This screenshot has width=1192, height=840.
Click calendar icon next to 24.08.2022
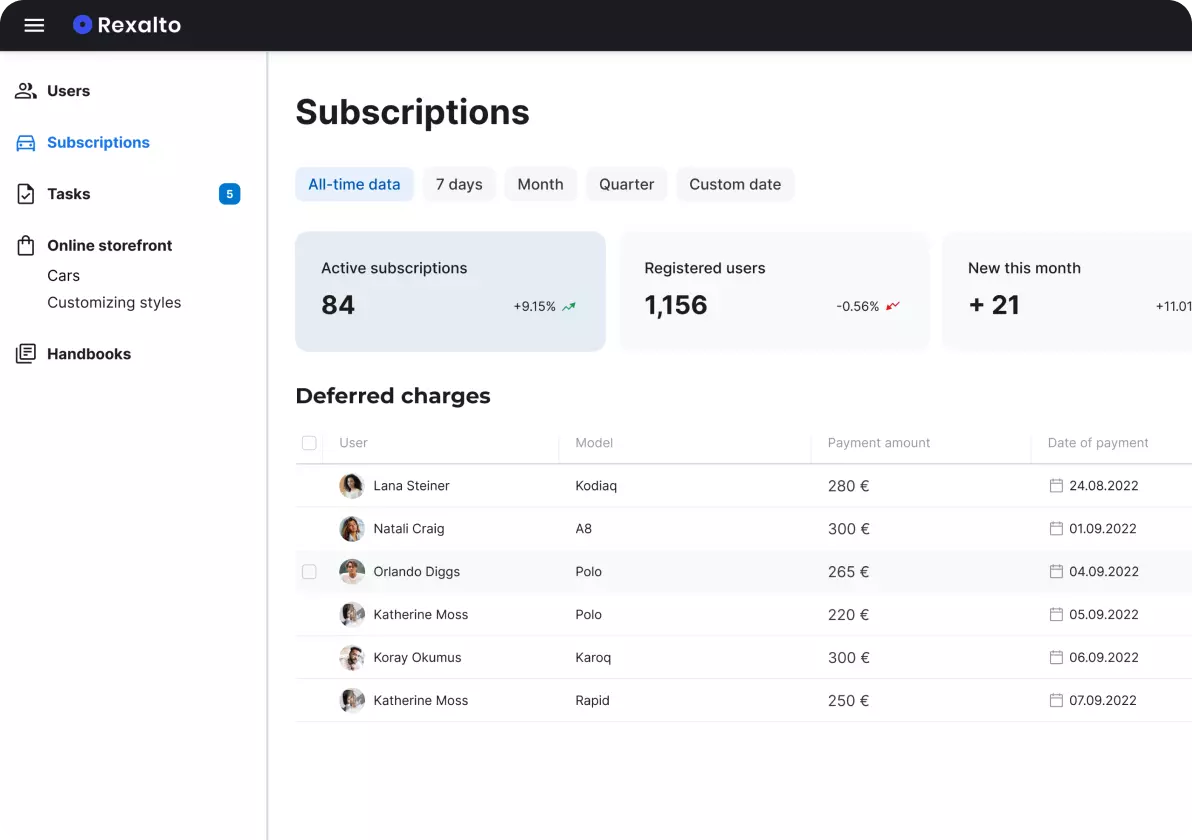pyautogui.click(x=1055, y=486)
